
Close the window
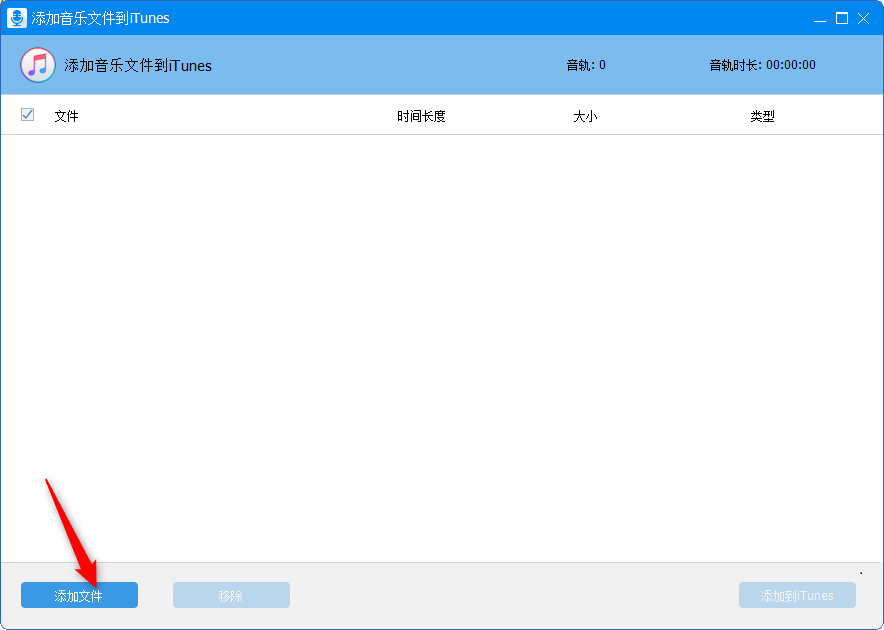coord(863,18)
